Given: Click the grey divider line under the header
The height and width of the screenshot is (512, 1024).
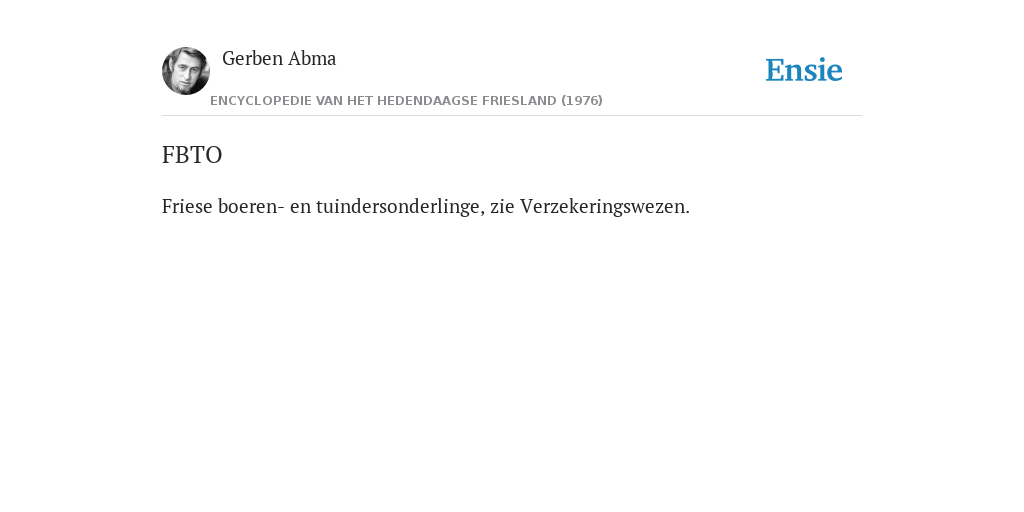Looking at the screenshot, I should pos(512,116).
